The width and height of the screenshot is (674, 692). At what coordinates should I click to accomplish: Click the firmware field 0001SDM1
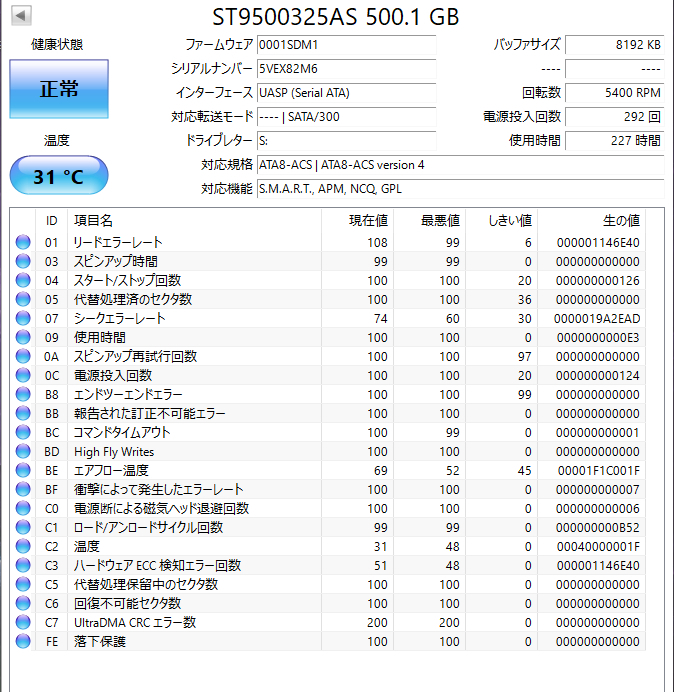(346, 45)
